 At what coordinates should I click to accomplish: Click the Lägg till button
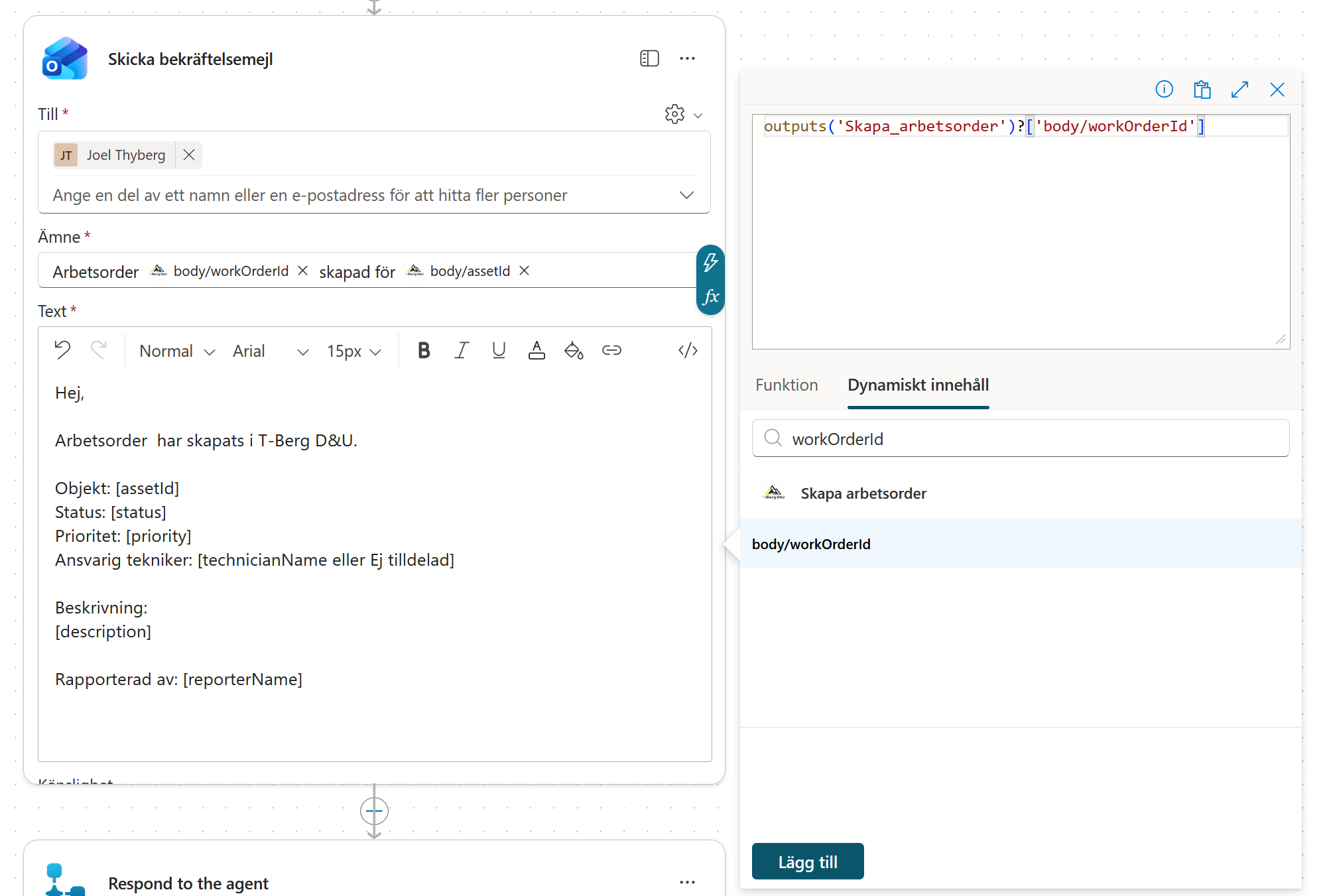click(808, 862)
